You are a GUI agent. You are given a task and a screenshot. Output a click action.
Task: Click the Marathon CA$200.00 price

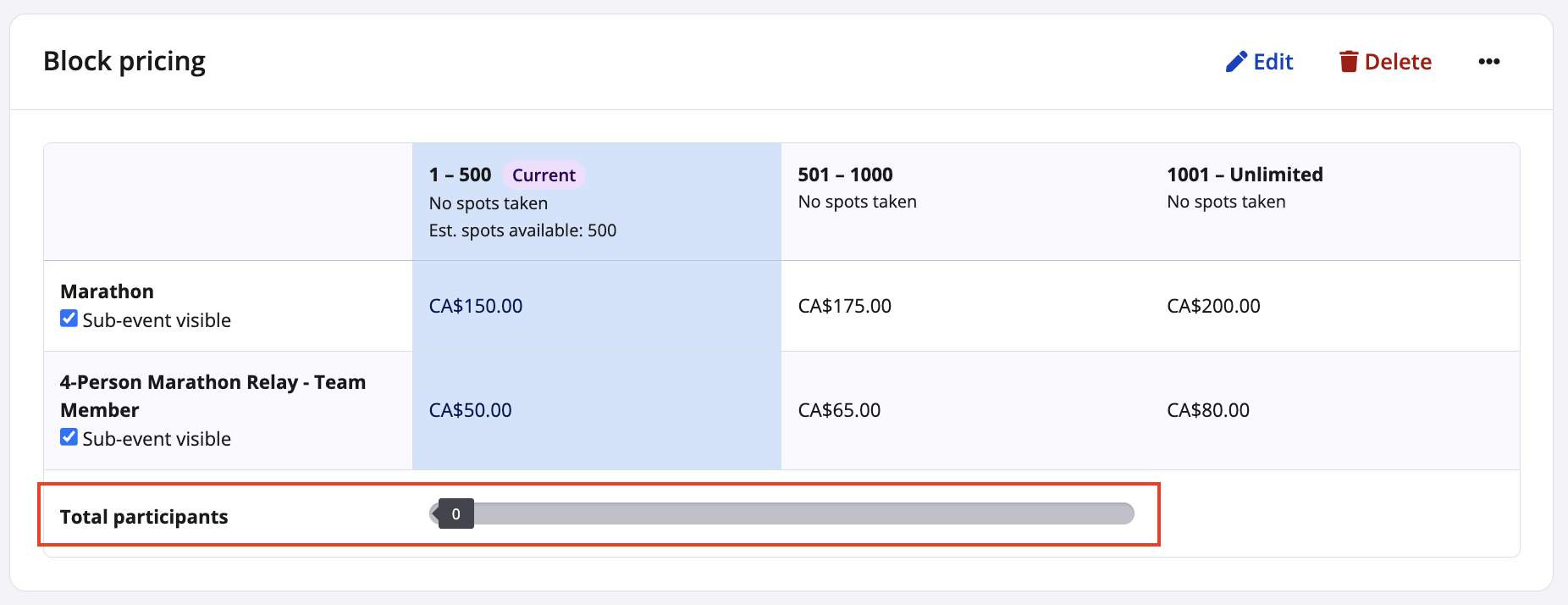[x=1212, y=306]
